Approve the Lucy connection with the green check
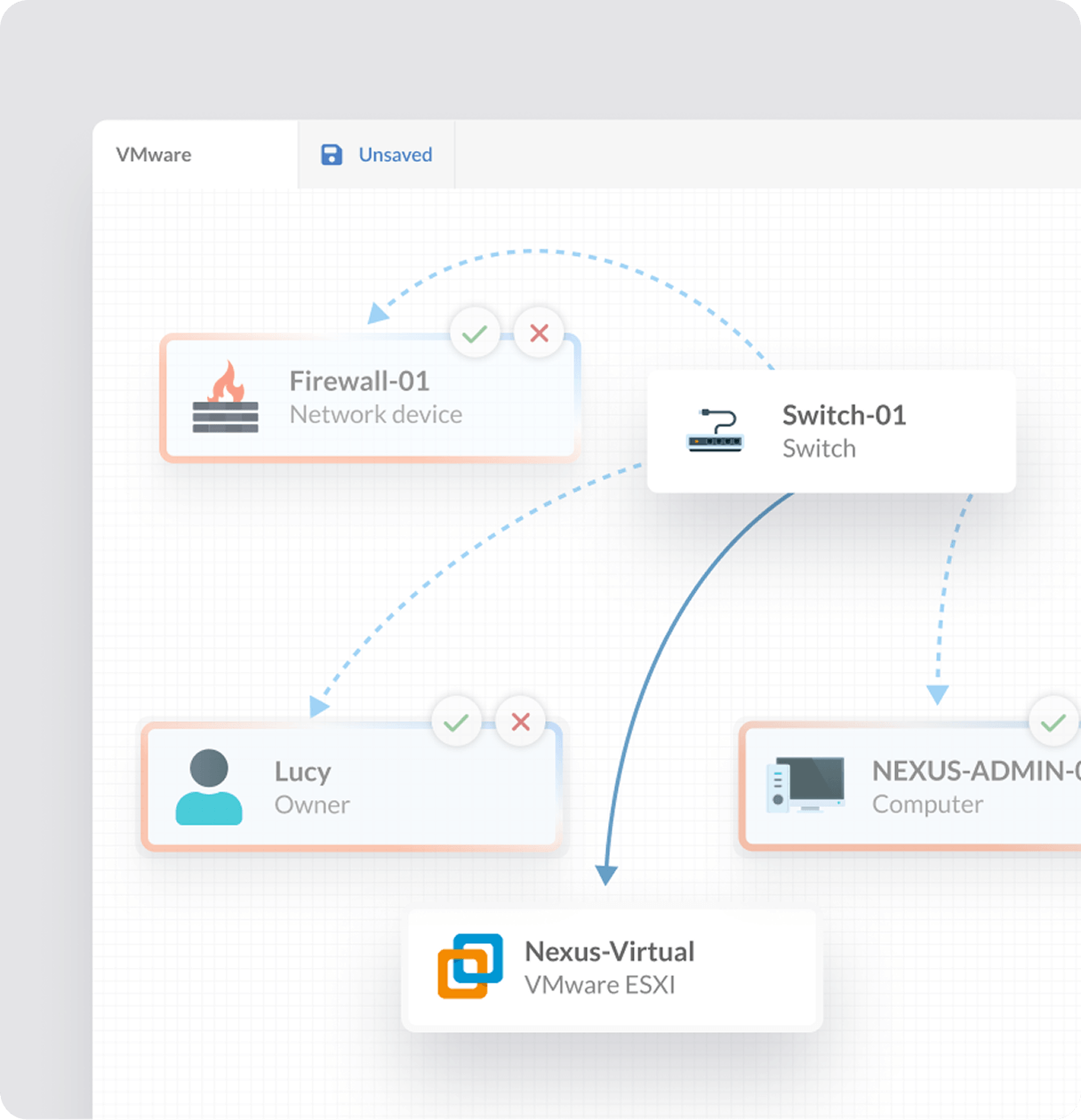Screen dimensions: 1081x1120 457,721
